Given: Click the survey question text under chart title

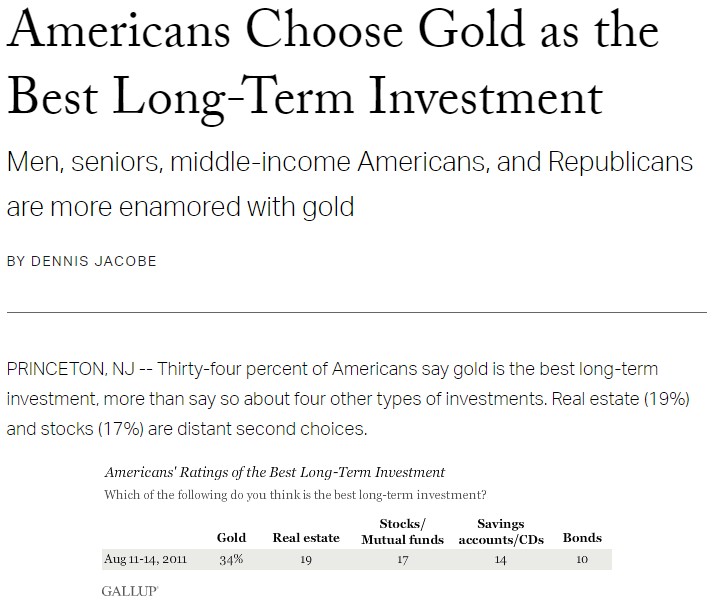Looking at the screenshot, I should [295, 495].
